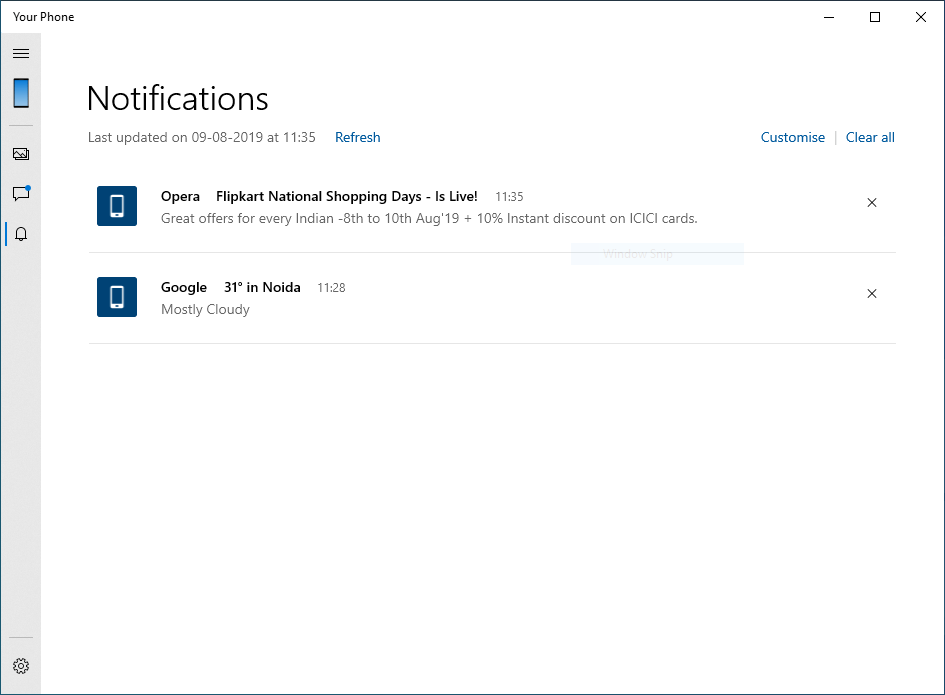Click the Google notification's phone app icon
This screenshot has height=695, width=945.
point(117,297)
